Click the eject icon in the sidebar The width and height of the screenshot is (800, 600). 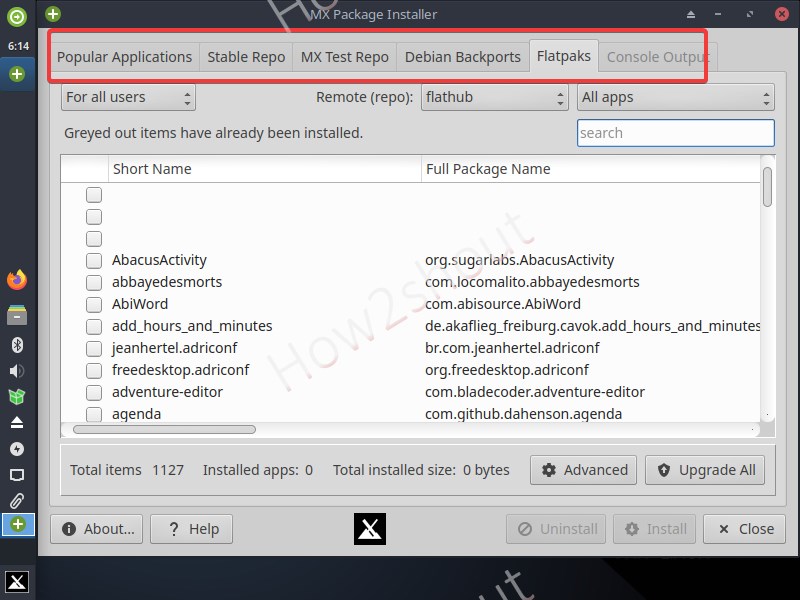(16, 423)
